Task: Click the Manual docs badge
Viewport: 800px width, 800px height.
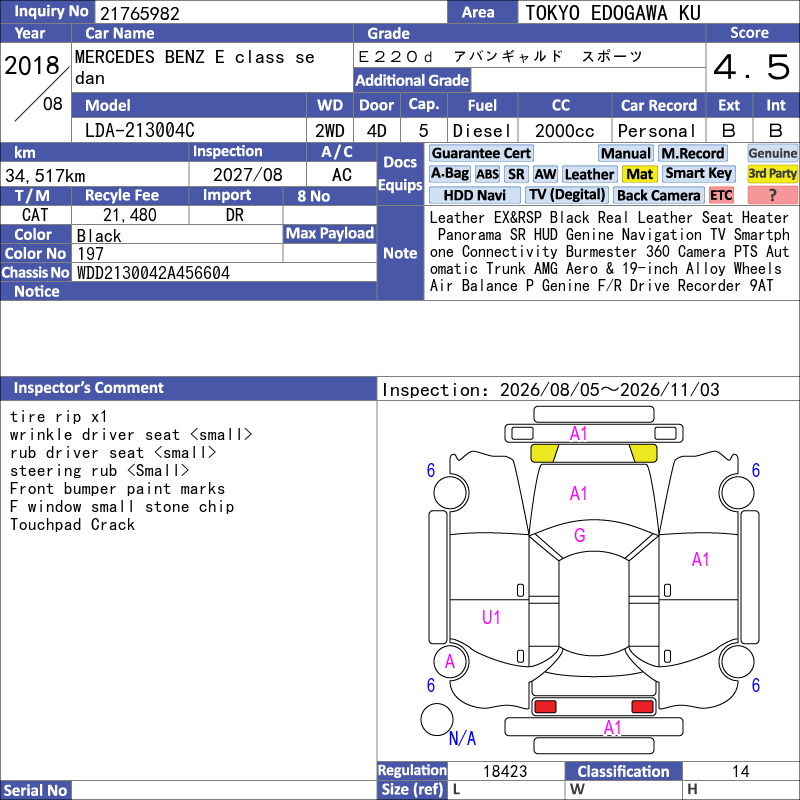Action: pos(626,153)
